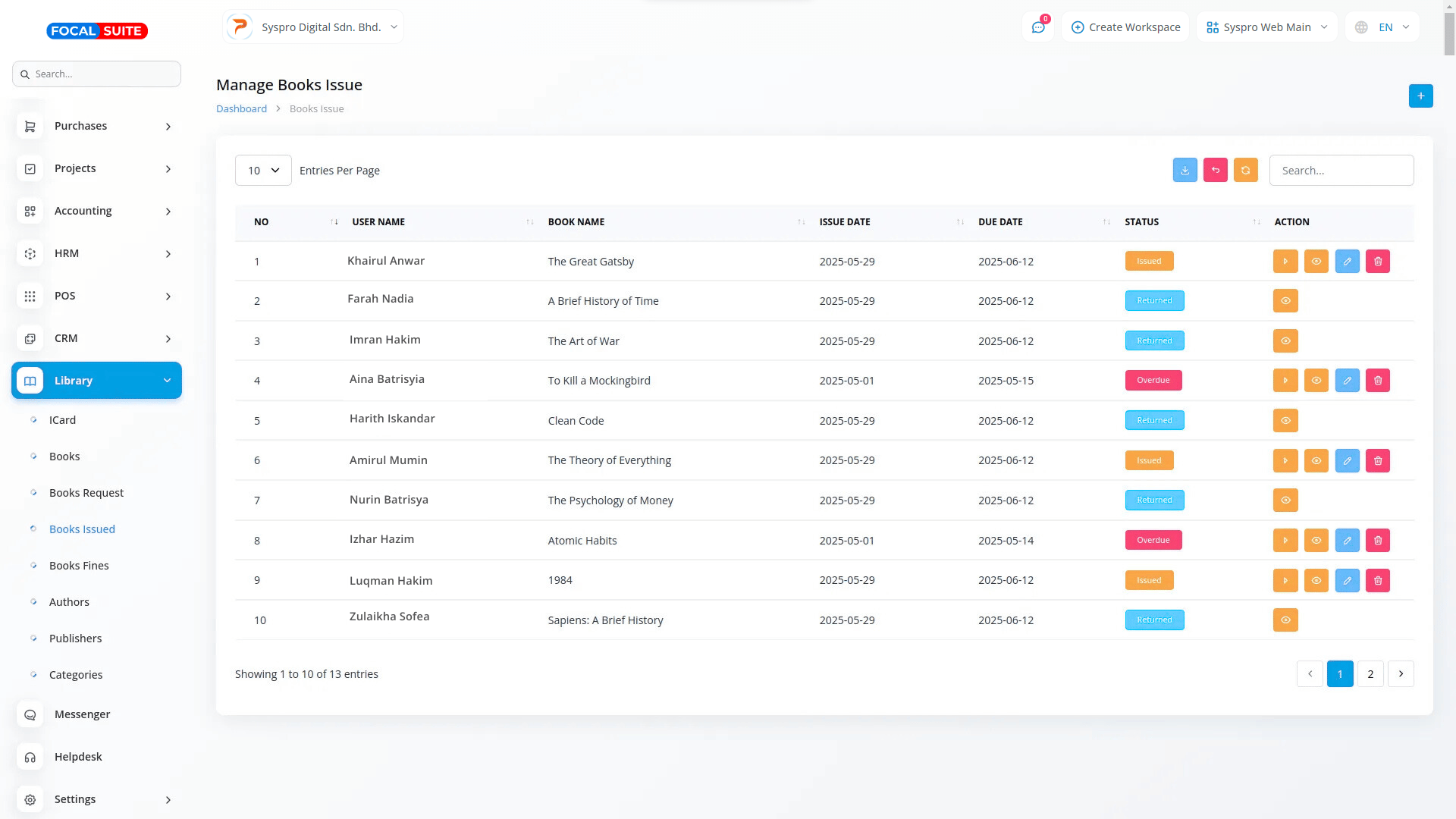Open Books Fines in Library submenu

pyautogui.click(x=79, y=566)
